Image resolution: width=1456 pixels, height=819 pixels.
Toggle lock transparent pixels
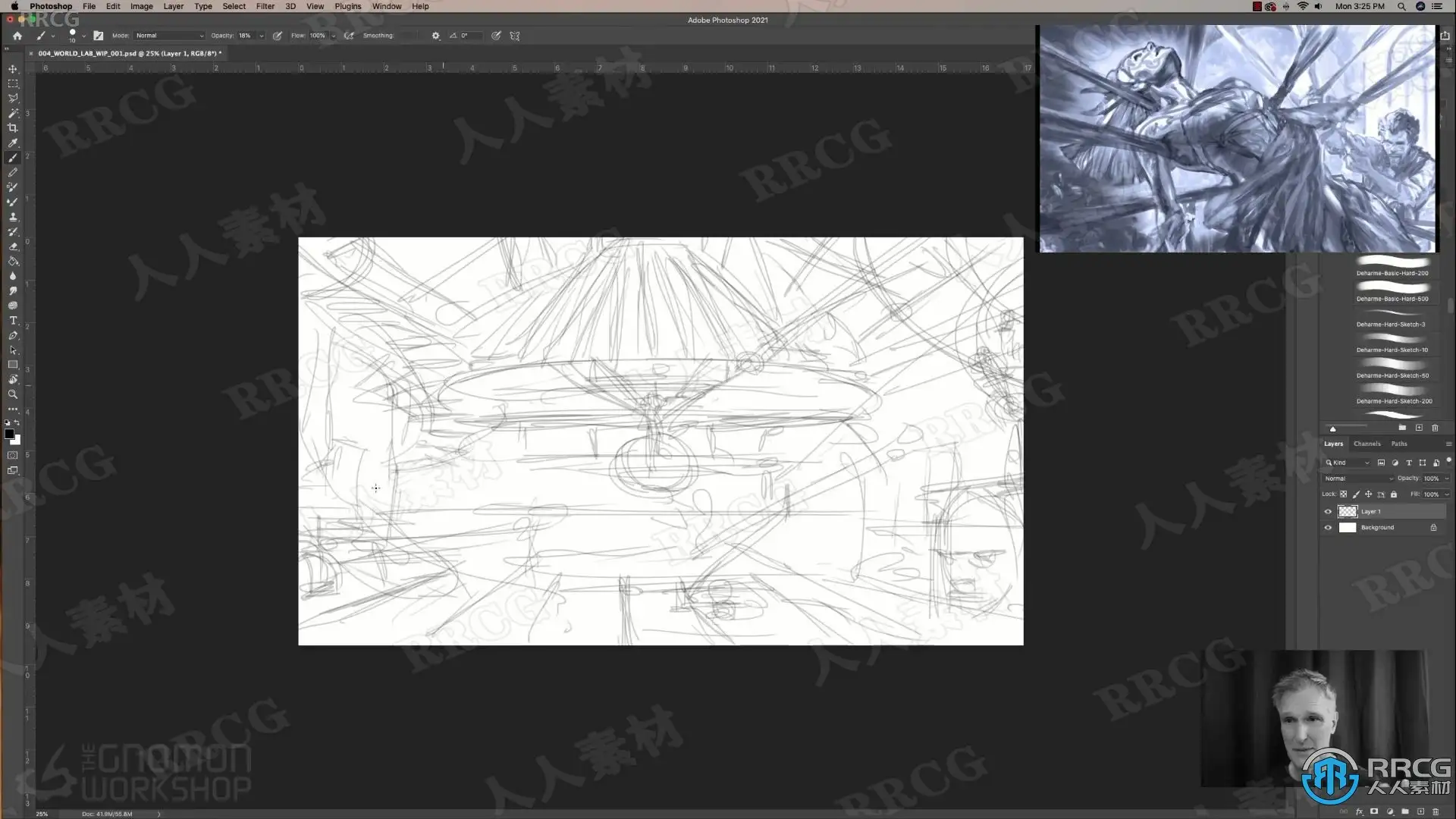click(x=1344, y=494)
